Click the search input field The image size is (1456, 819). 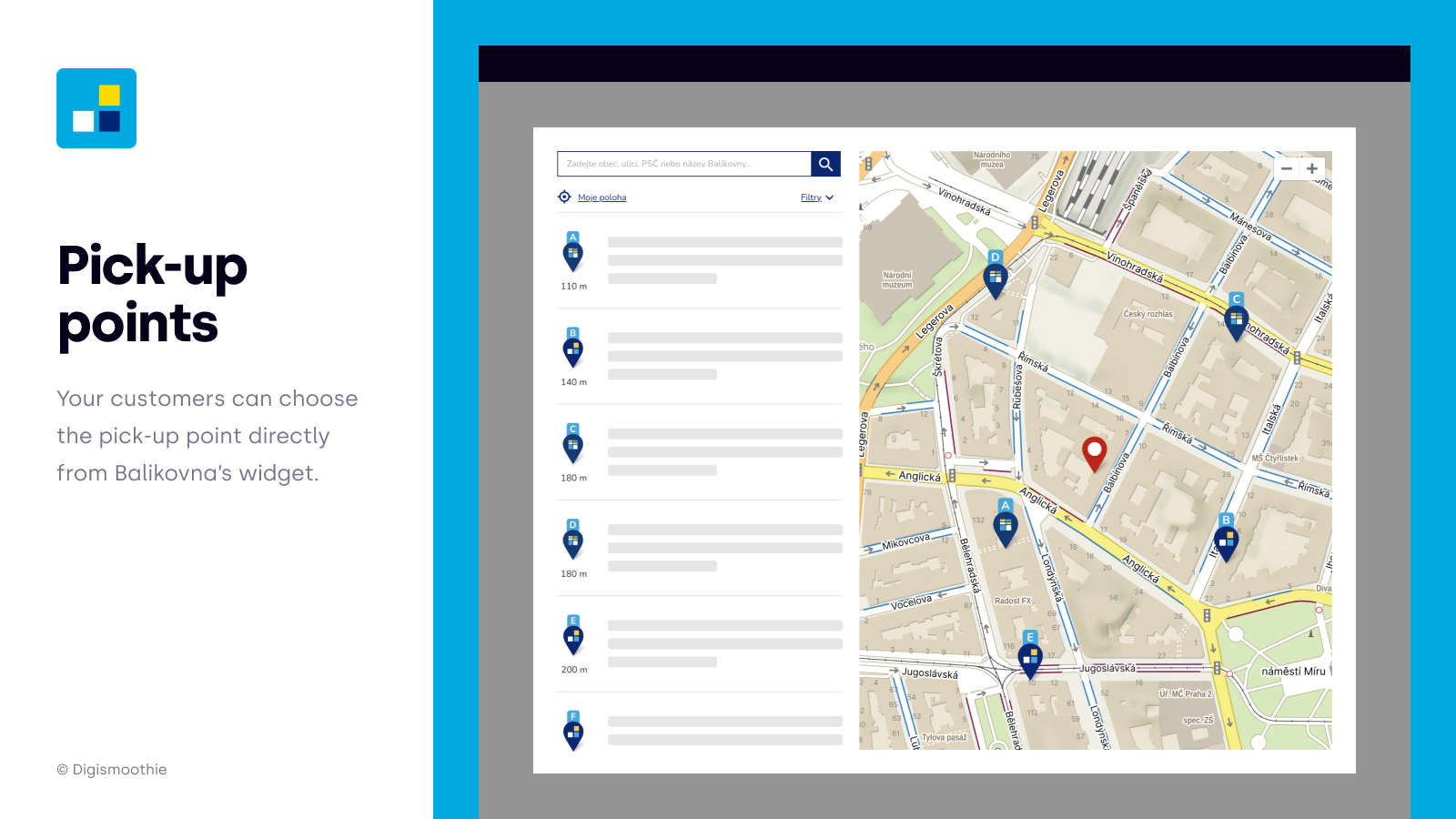(682, 164)
